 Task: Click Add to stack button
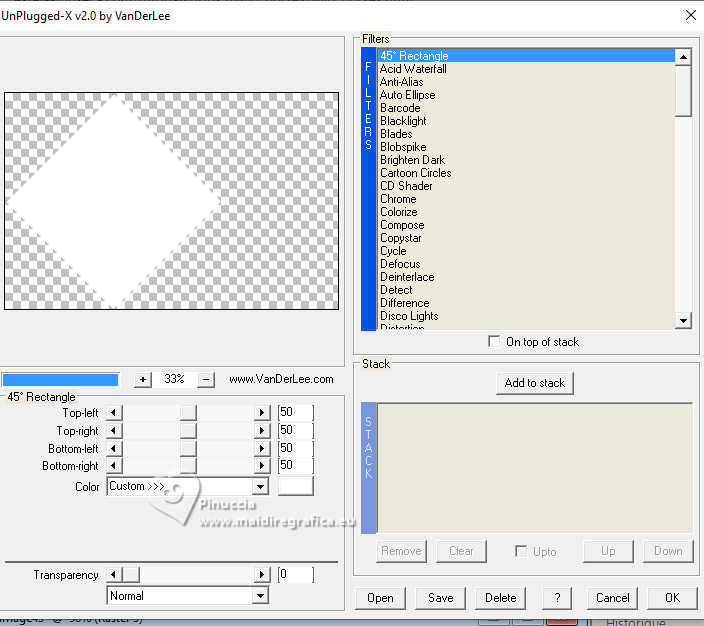tap(534, 383)
